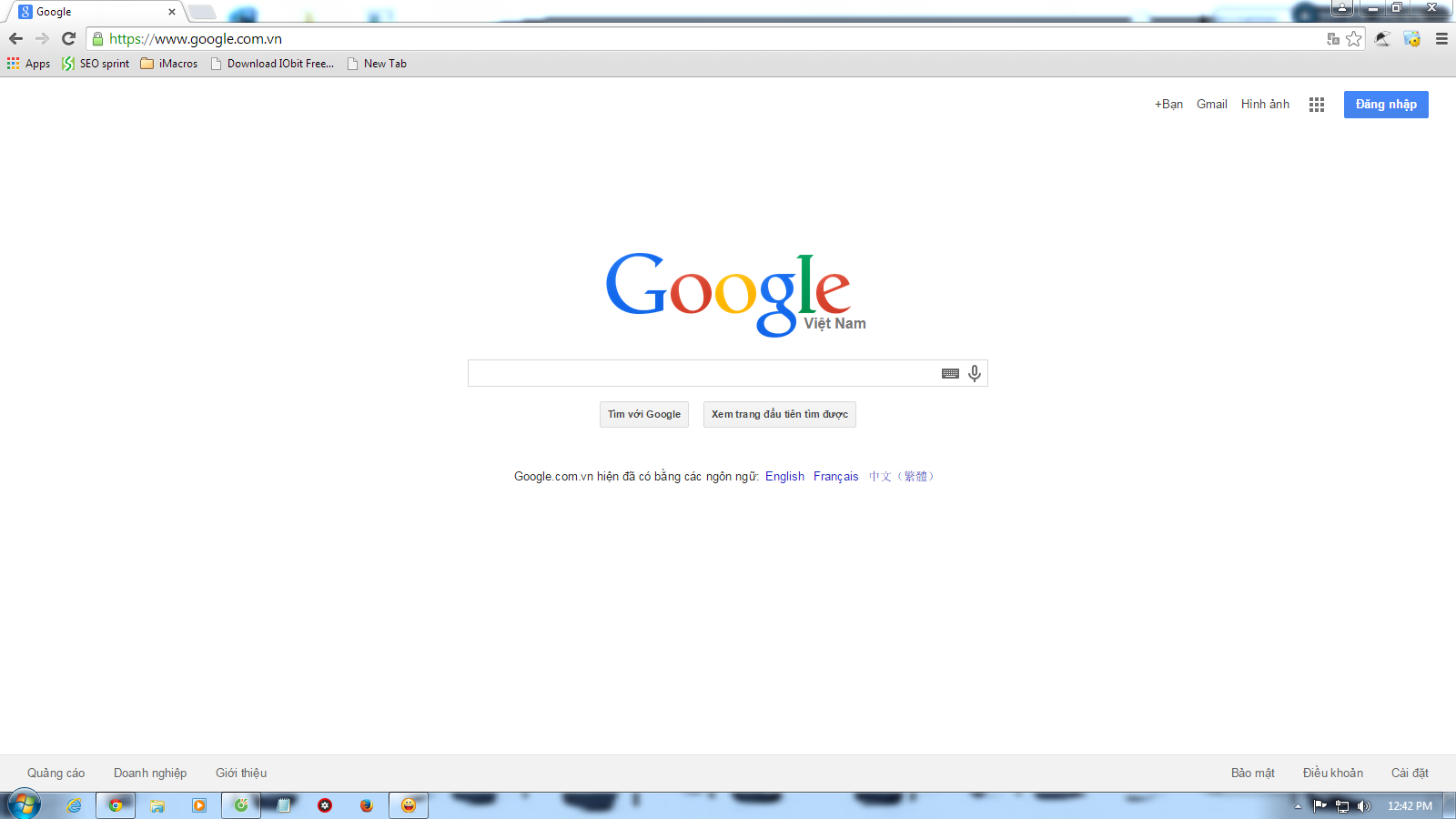Open the Giới thiệu footer link
The image size is (1456, 819).
tap(241, 773)
